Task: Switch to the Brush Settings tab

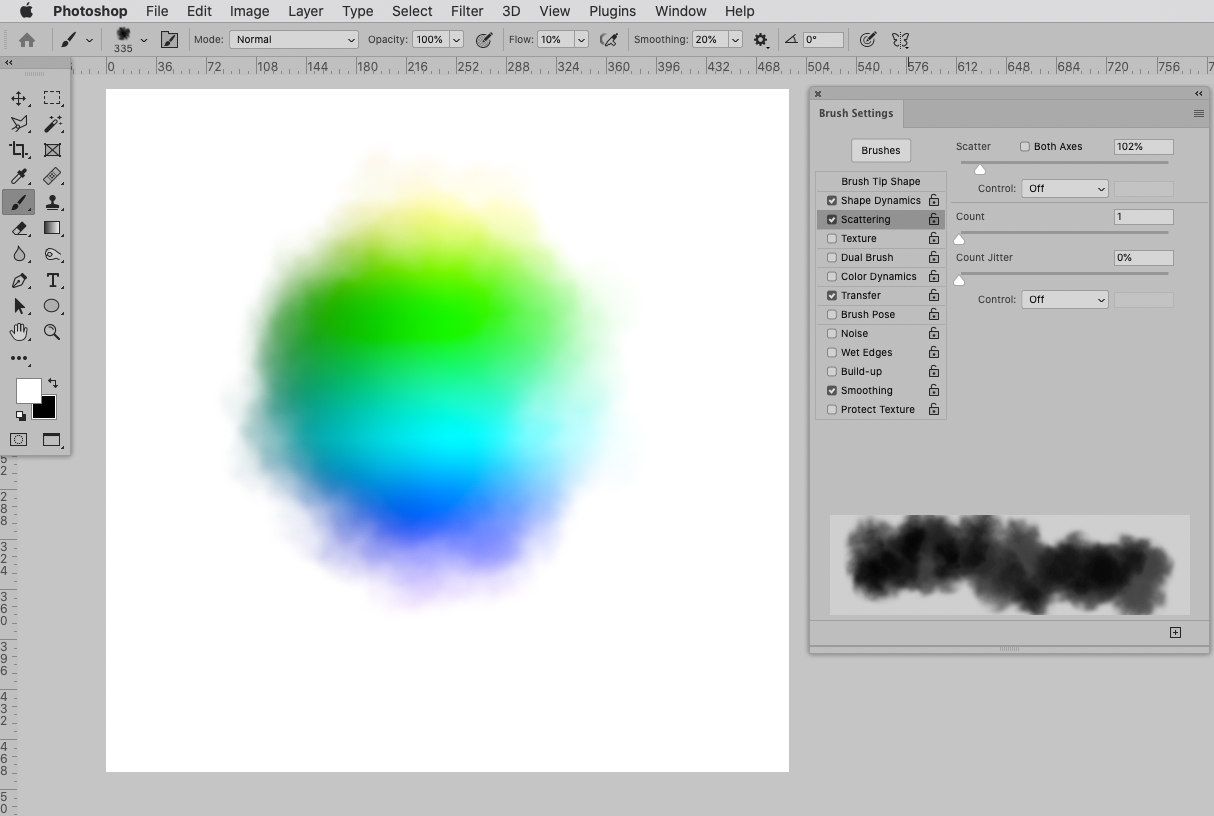Action: tap(856, 113)
